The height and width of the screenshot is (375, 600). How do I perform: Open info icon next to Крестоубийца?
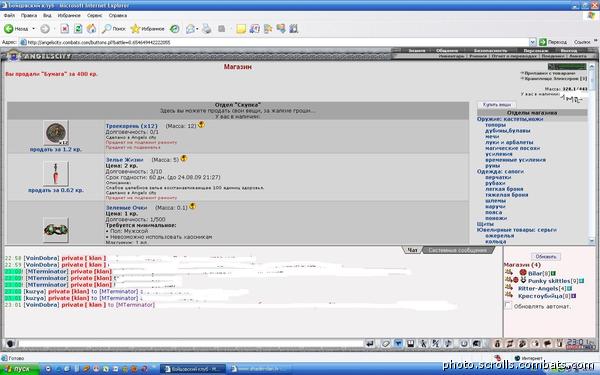pos(573,296)
